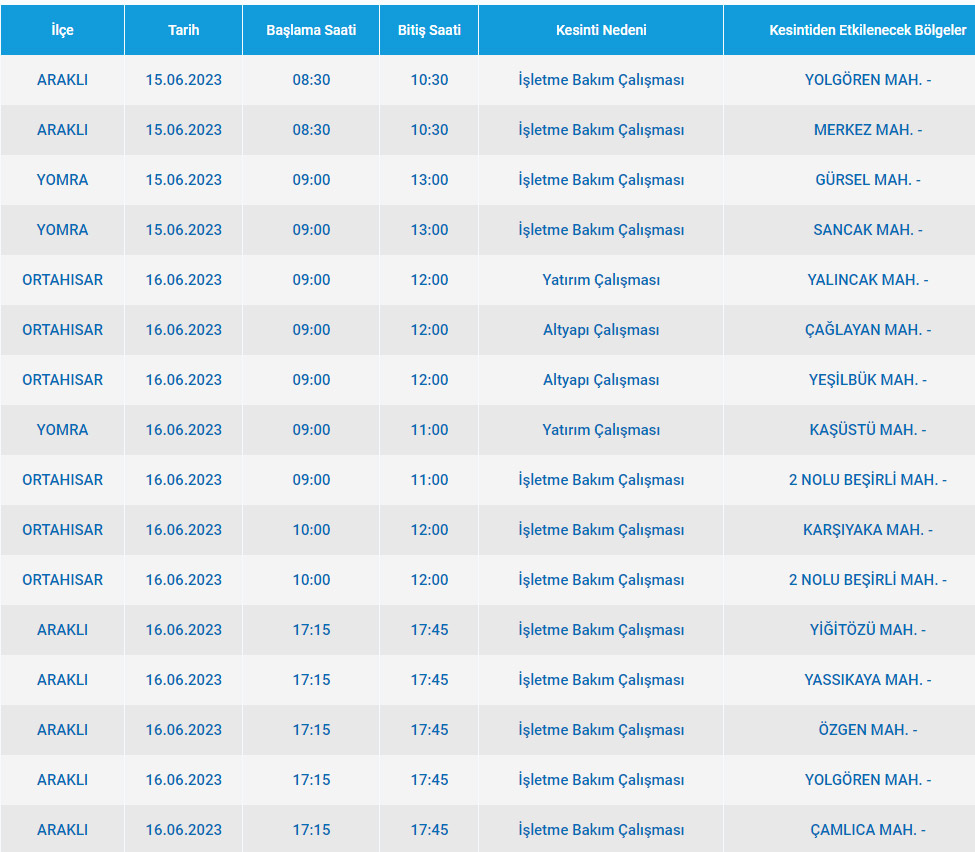Screen dimensions: 975x852
Task: Open the ÖZGEN MAH. region entry
Action: tap(867, 730)
